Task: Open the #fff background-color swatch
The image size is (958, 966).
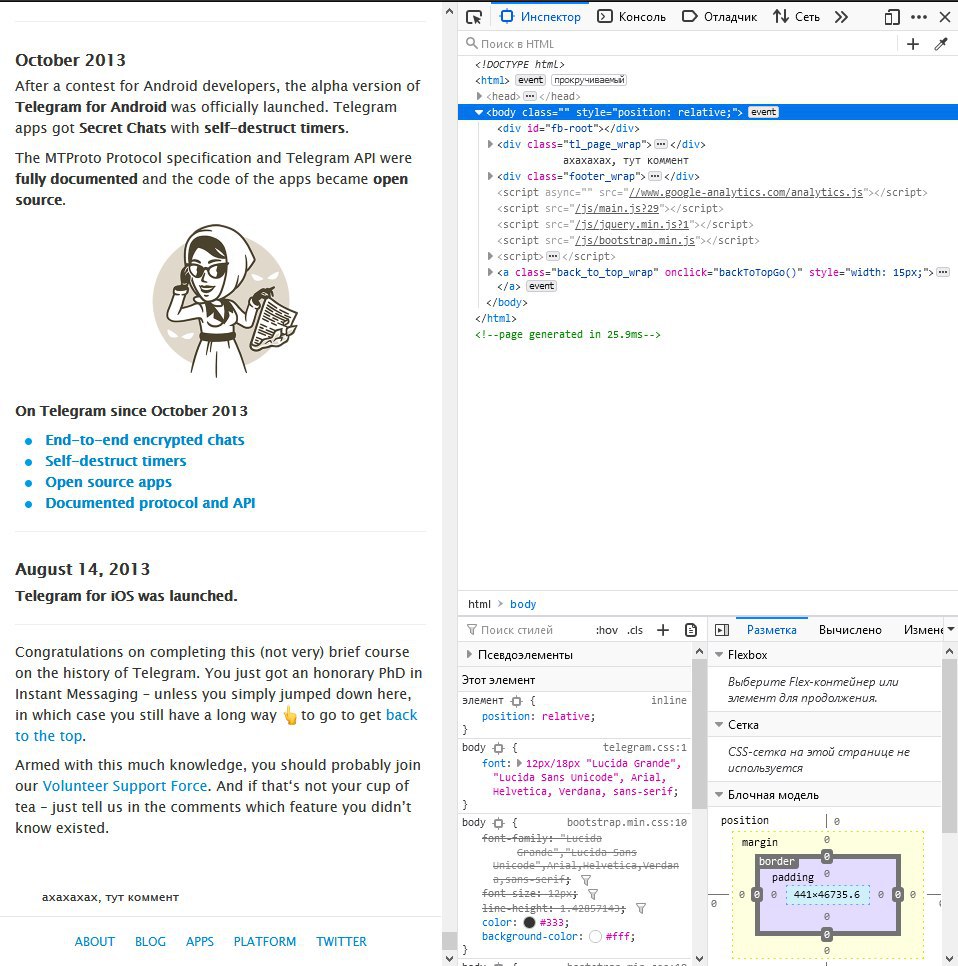Action: (595, 936)
